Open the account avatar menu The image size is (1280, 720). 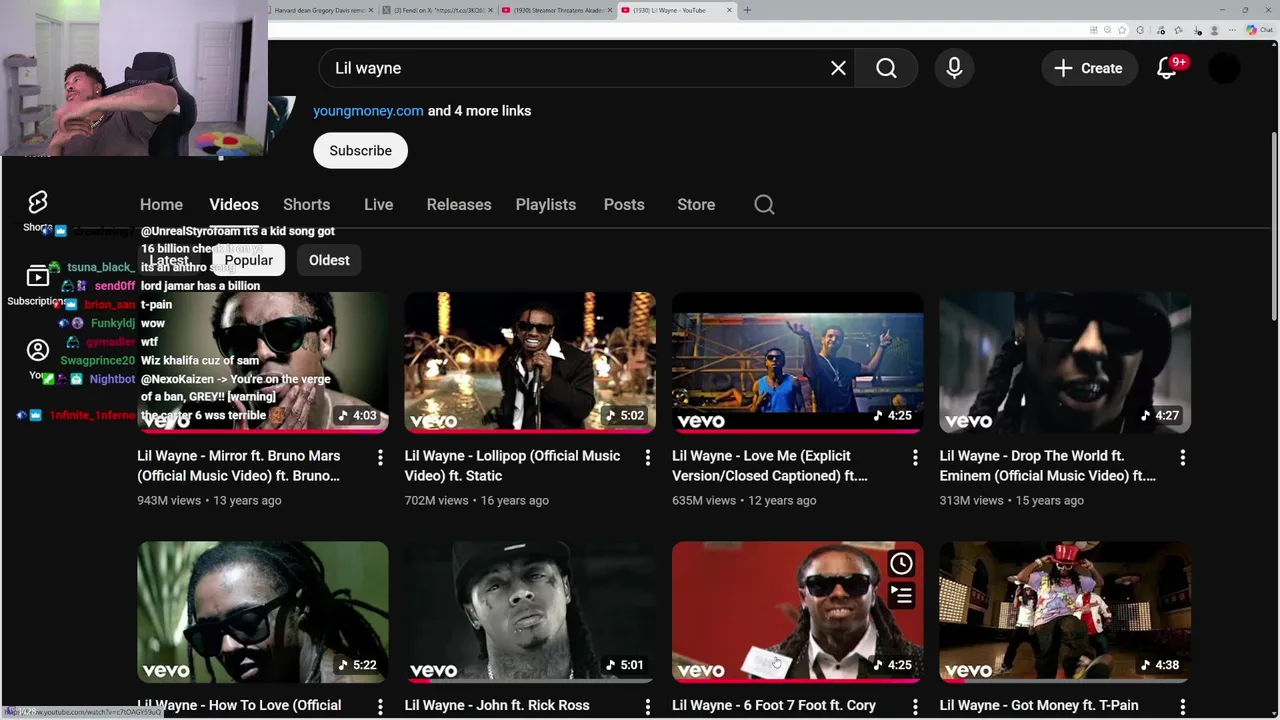[x=1224, y=68]
